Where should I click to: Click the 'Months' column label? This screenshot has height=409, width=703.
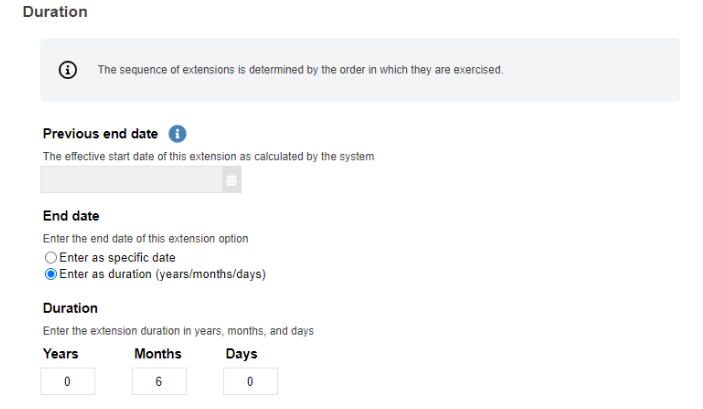click(157, 354)
